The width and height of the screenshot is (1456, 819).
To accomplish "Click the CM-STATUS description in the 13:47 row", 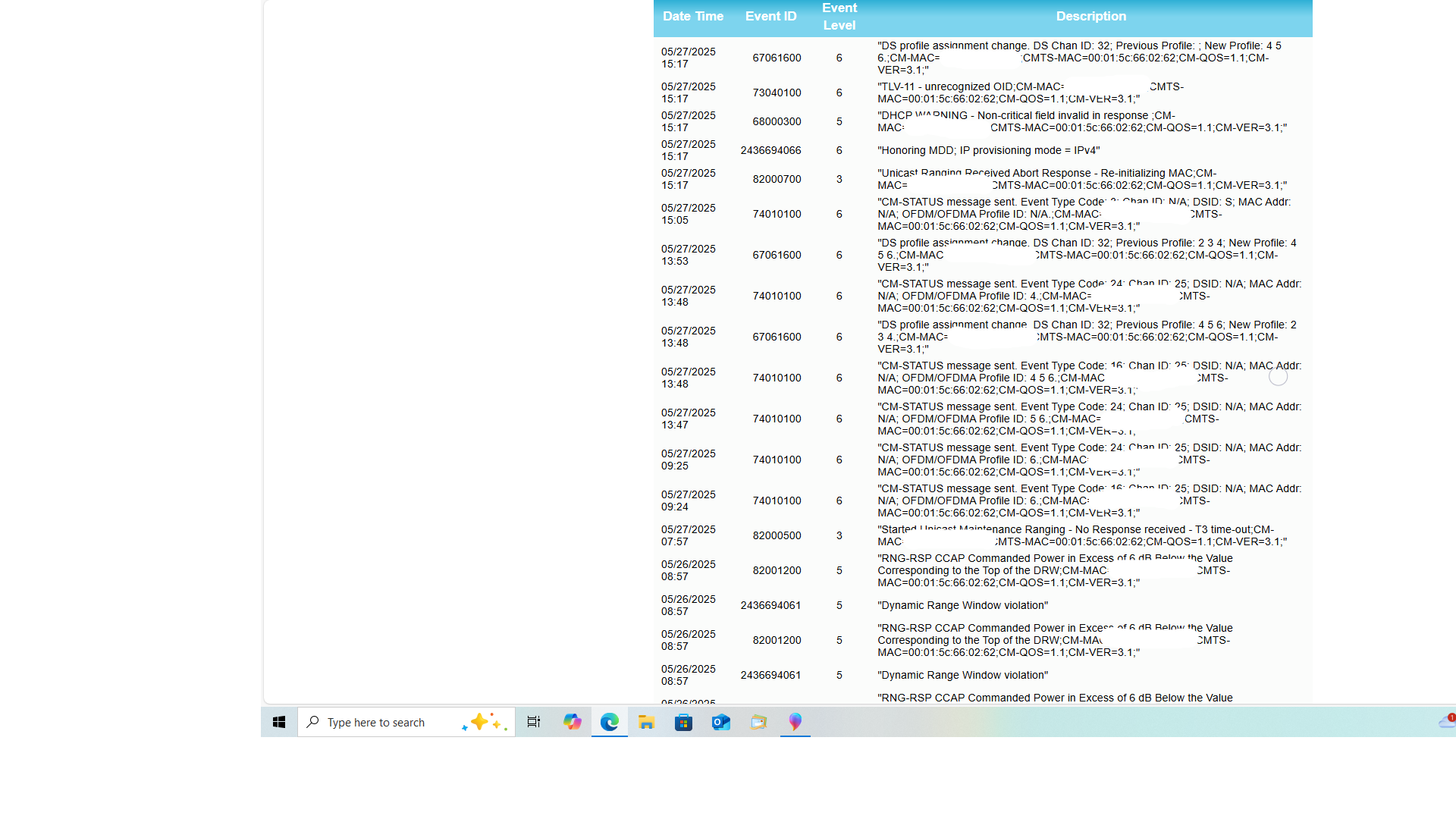I will click(1090, 419).
